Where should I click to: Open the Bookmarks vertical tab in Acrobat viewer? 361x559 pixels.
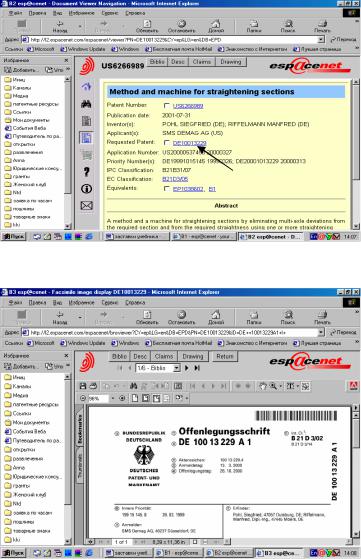pos(80,429)
